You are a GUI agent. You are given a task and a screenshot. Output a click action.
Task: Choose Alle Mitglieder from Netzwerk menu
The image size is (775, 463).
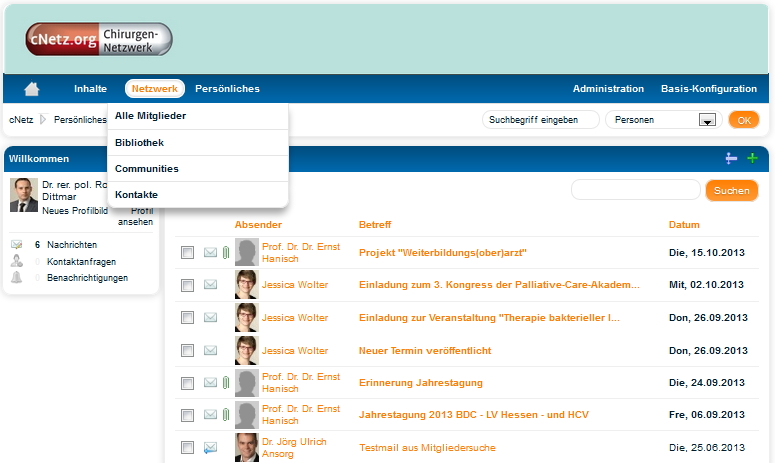click(x=150, y=116)
